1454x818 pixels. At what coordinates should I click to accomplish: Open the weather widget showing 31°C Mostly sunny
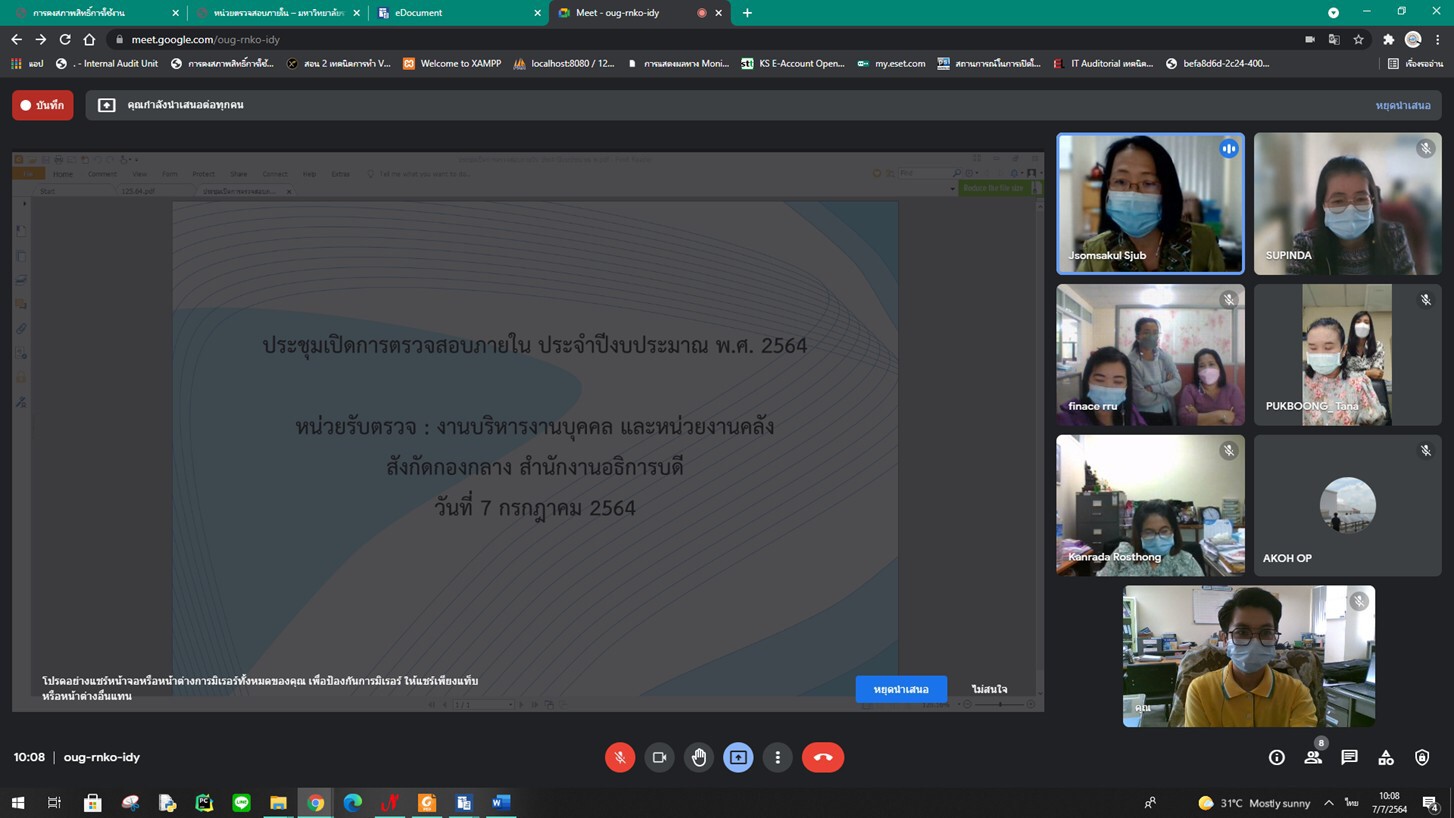(1254, 803)
